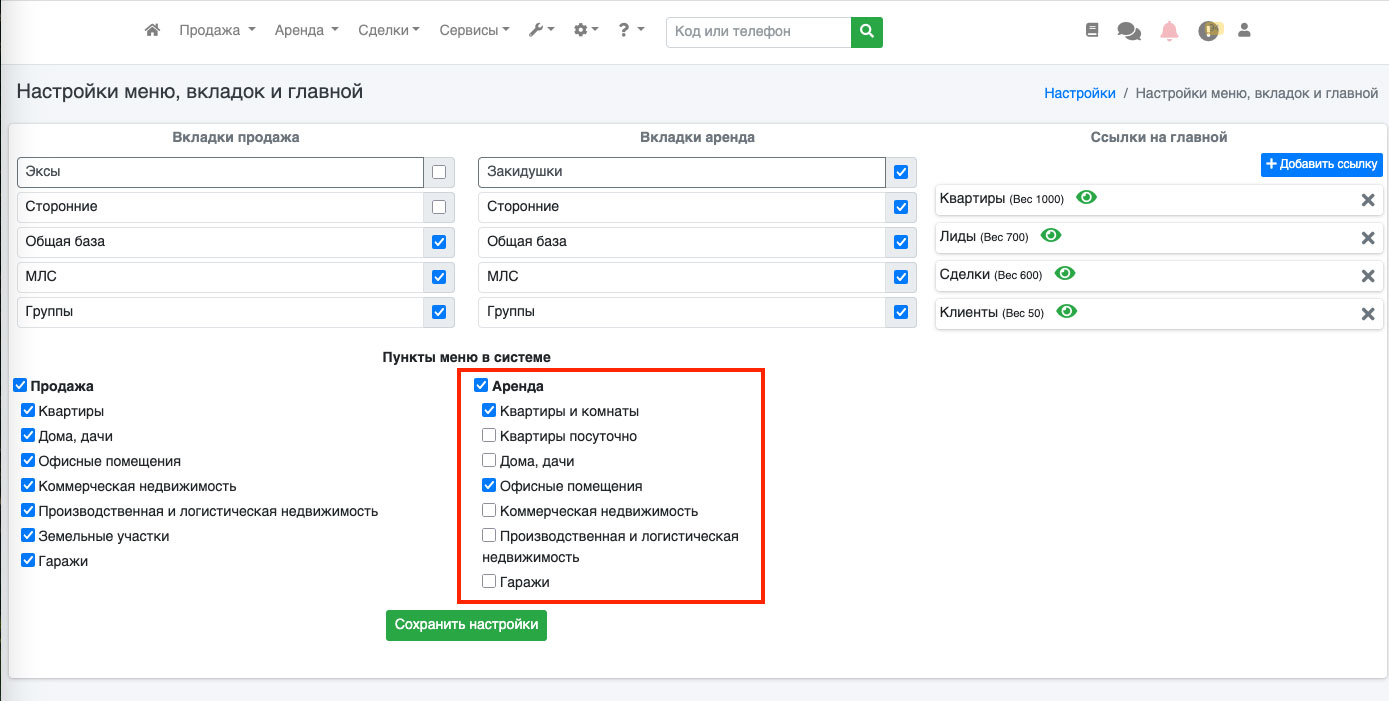Open the Сервисы menu
This screenshot has height=701, width=1389.
coord(475,31)
